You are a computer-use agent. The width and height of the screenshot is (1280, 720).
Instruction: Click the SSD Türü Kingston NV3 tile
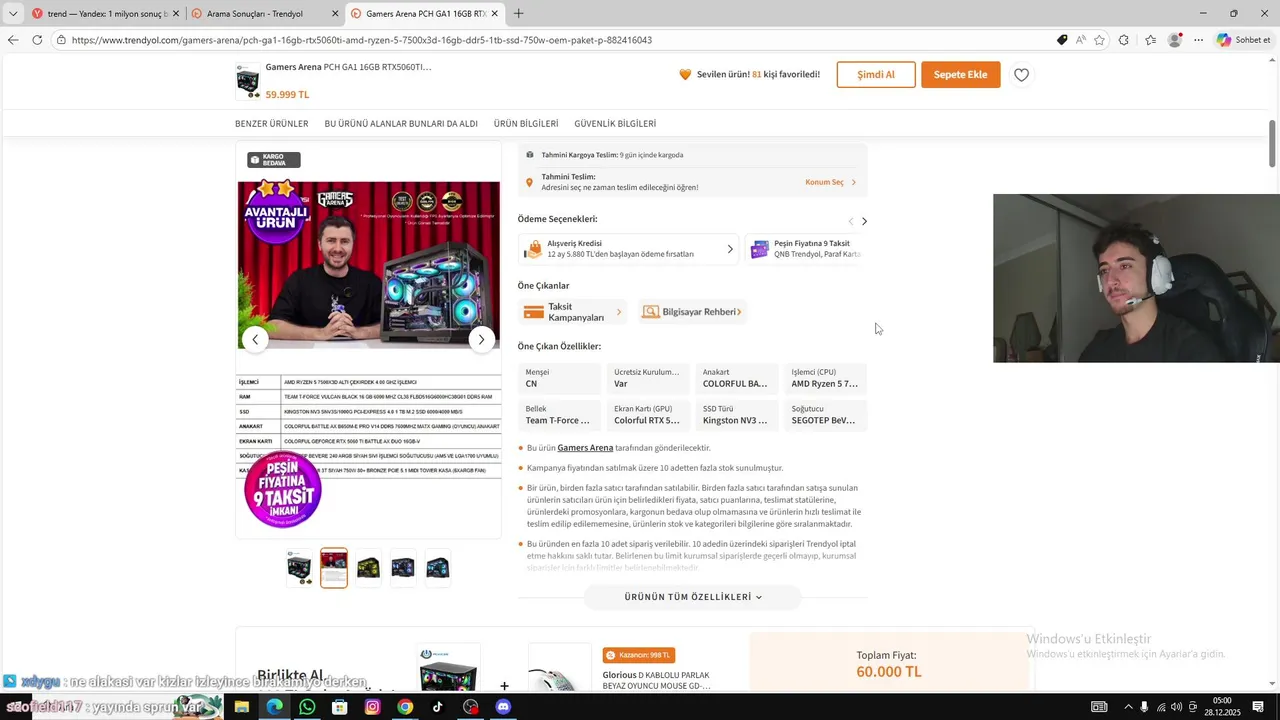[x=736, y=415]
